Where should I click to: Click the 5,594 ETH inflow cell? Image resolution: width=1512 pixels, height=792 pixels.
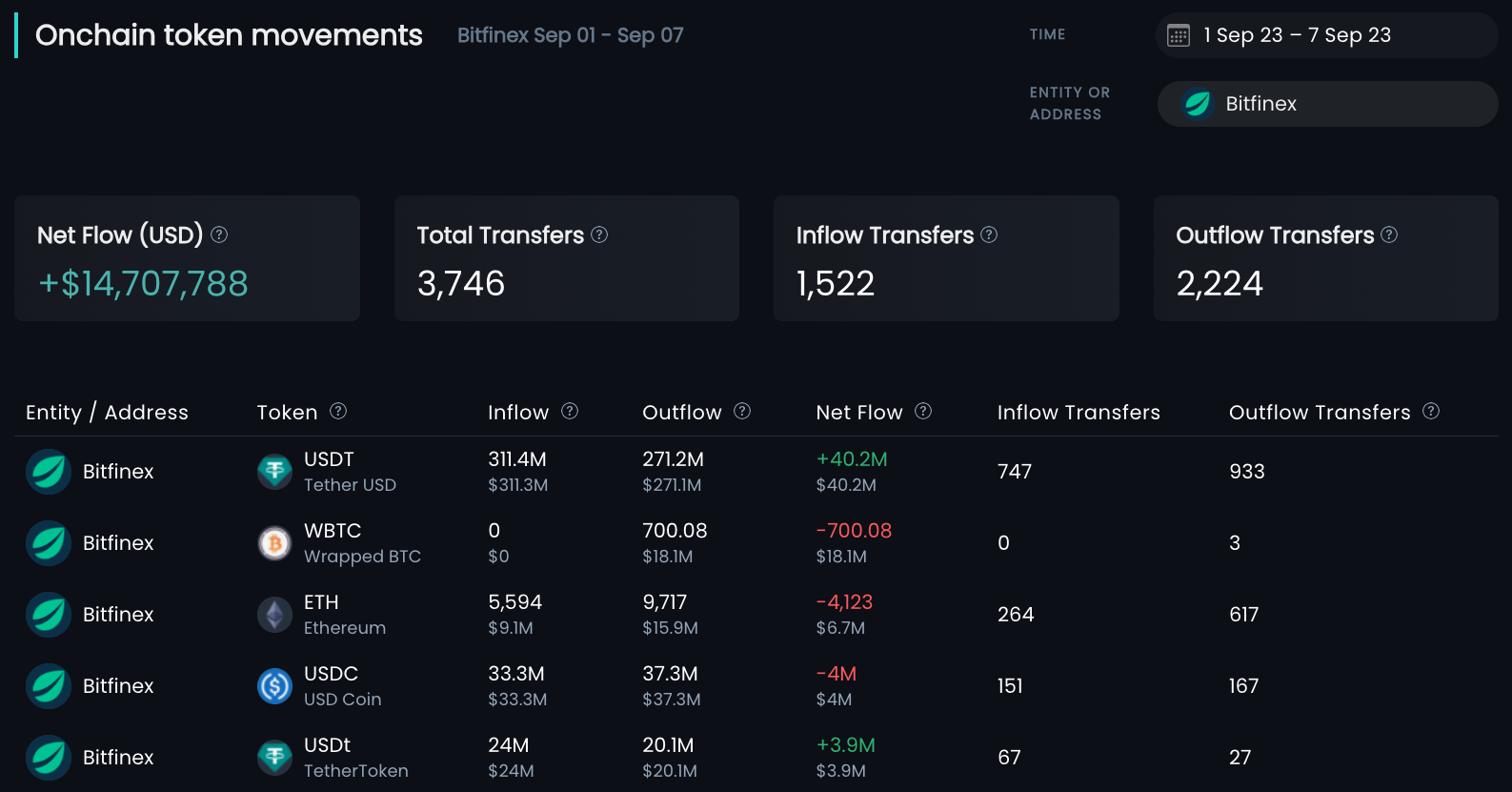514,602
